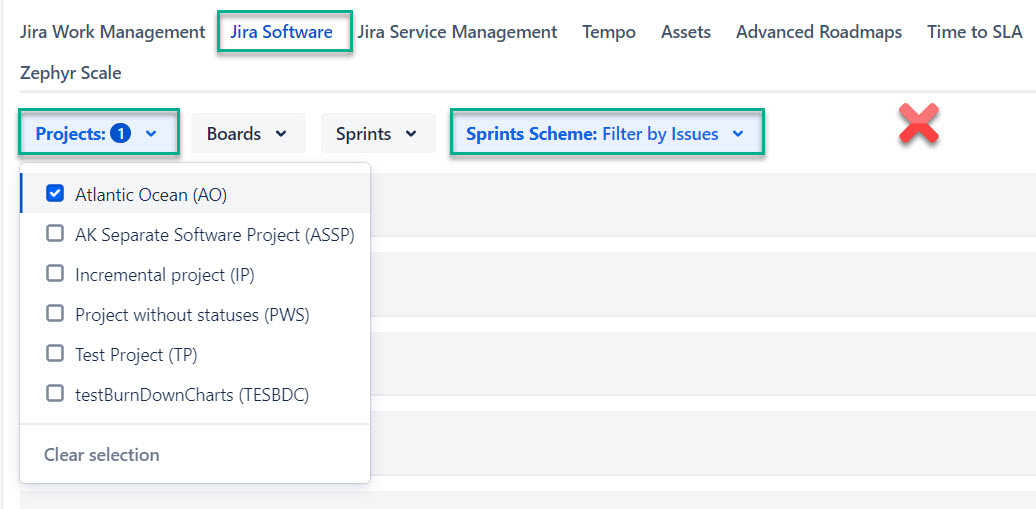Open Sprints Scheme filter dropdown
The image size is (1036, 509).
[606, 134]
